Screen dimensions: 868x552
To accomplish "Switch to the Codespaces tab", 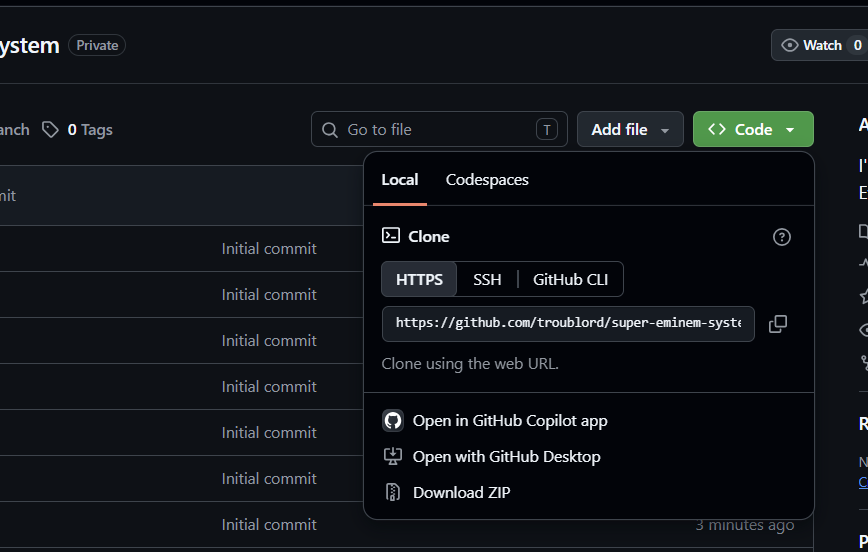I will [x=487, y=180].
